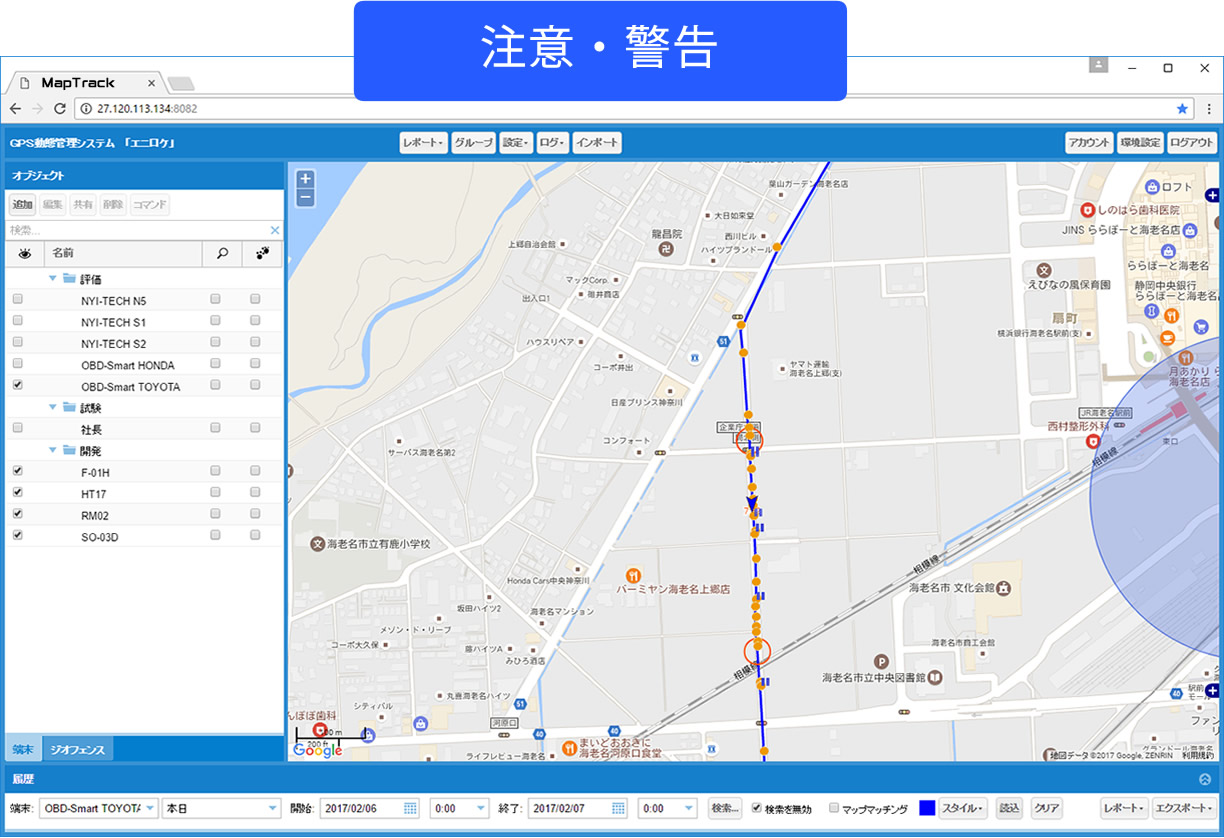The height and width of the screenshot is (838, 1224).
Task: Open the エクスポート dropdown
Action: 1184,808
